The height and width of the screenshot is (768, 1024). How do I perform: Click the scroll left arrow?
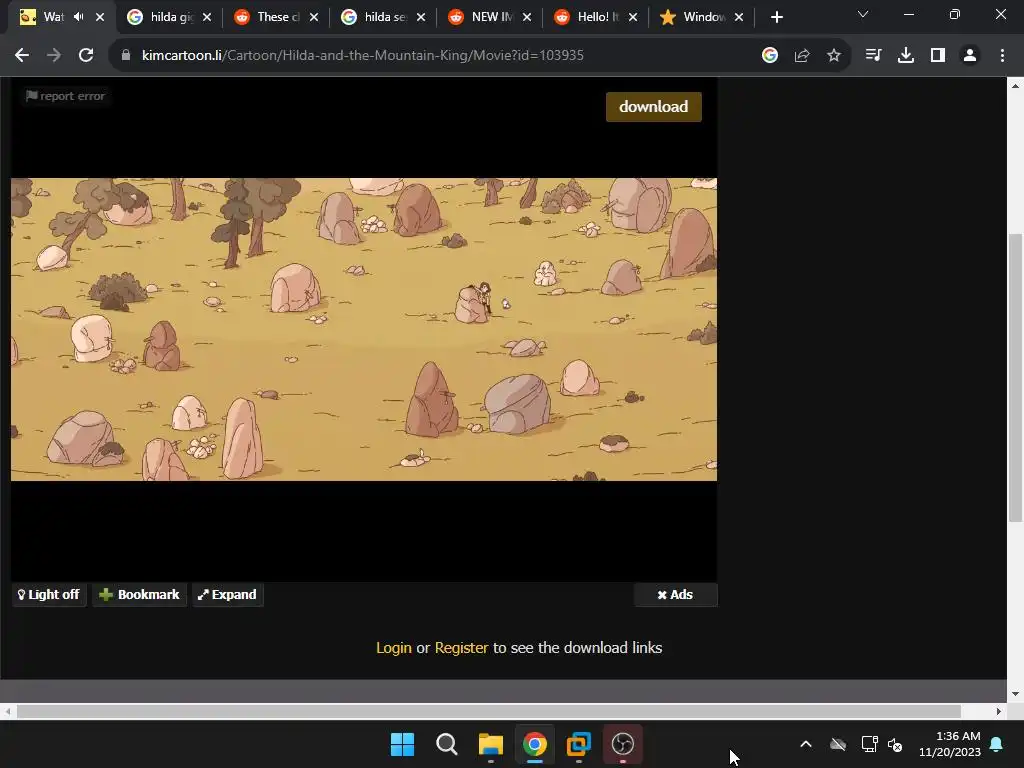[x=7, y=711]
